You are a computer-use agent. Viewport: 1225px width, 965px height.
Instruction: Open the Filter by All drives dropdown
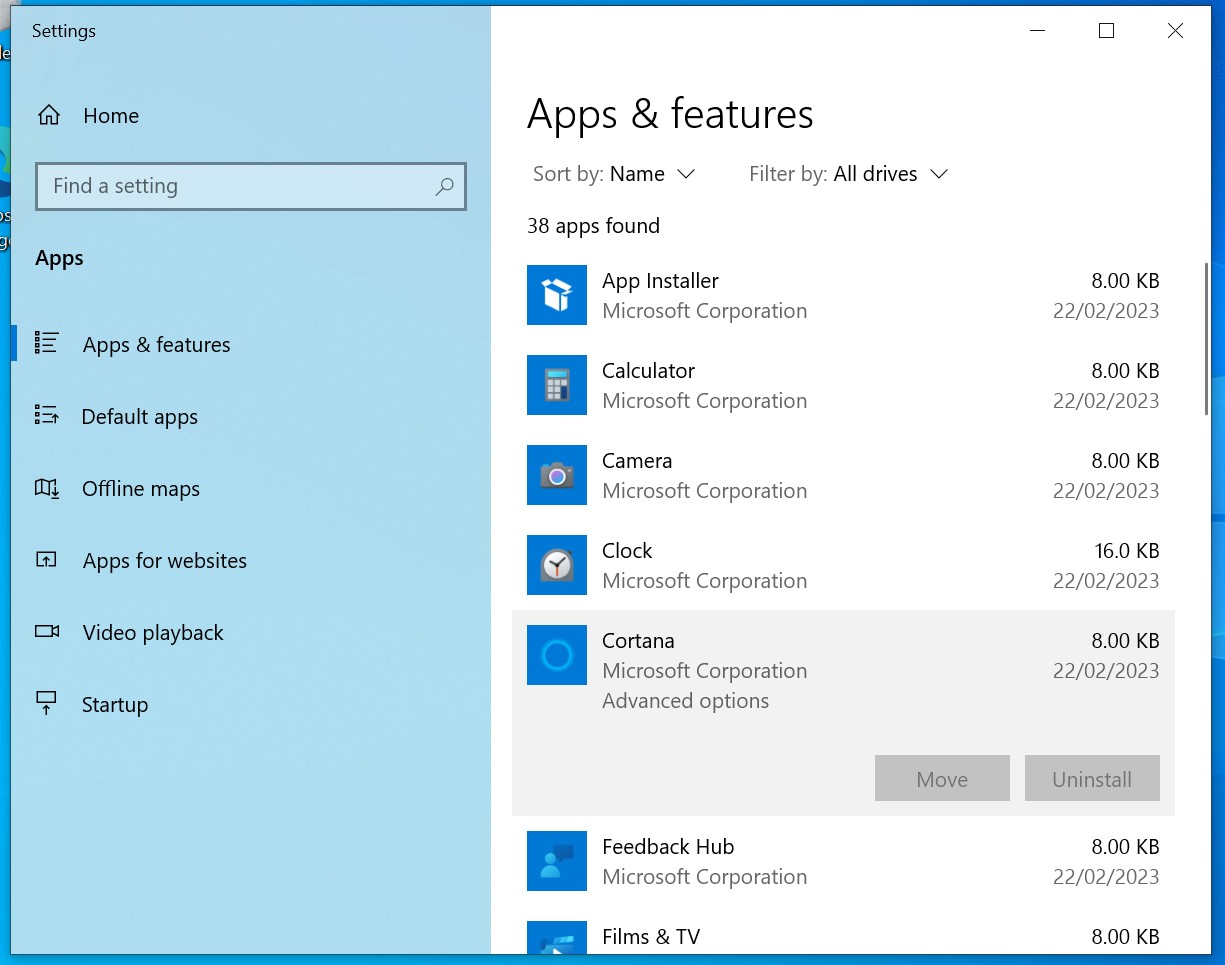coord(888,173)
